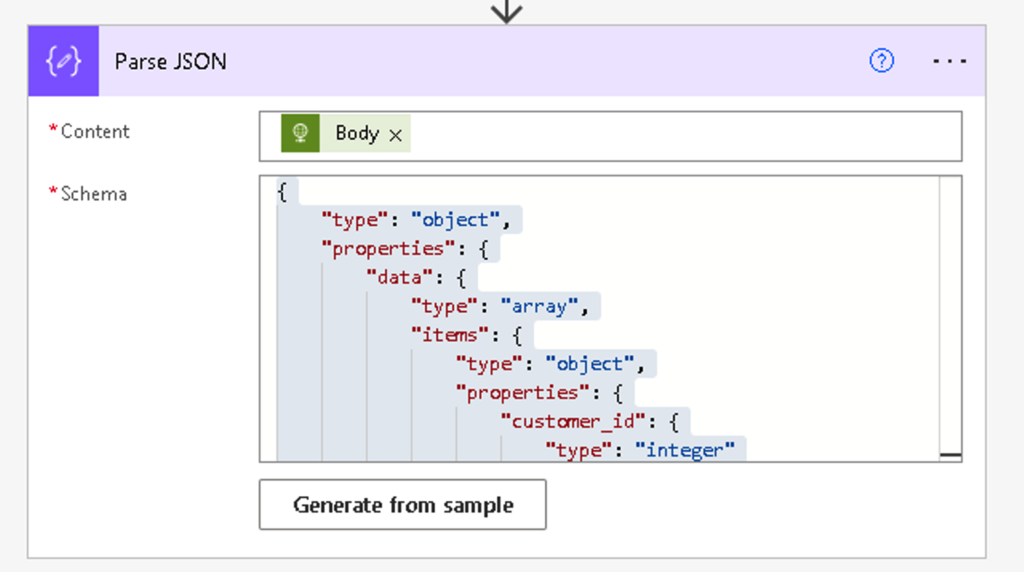Click the nested "properties": { under items
This screenshot has width=1024, height=572.
(539, 392)
